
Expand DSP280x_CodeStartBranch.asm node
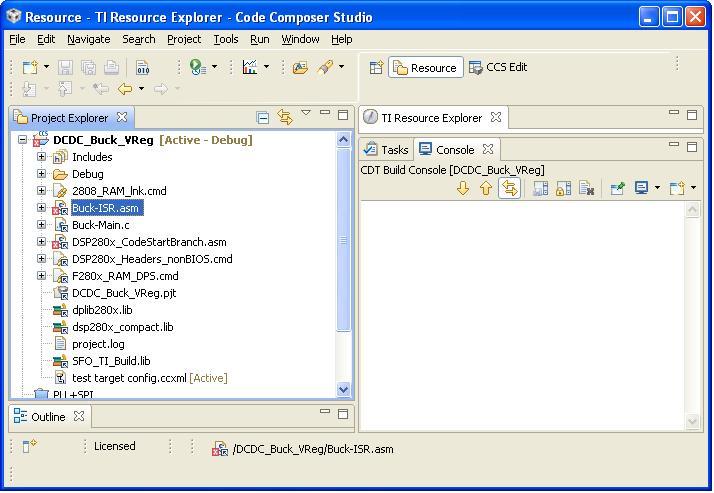[x=41, y=242]
